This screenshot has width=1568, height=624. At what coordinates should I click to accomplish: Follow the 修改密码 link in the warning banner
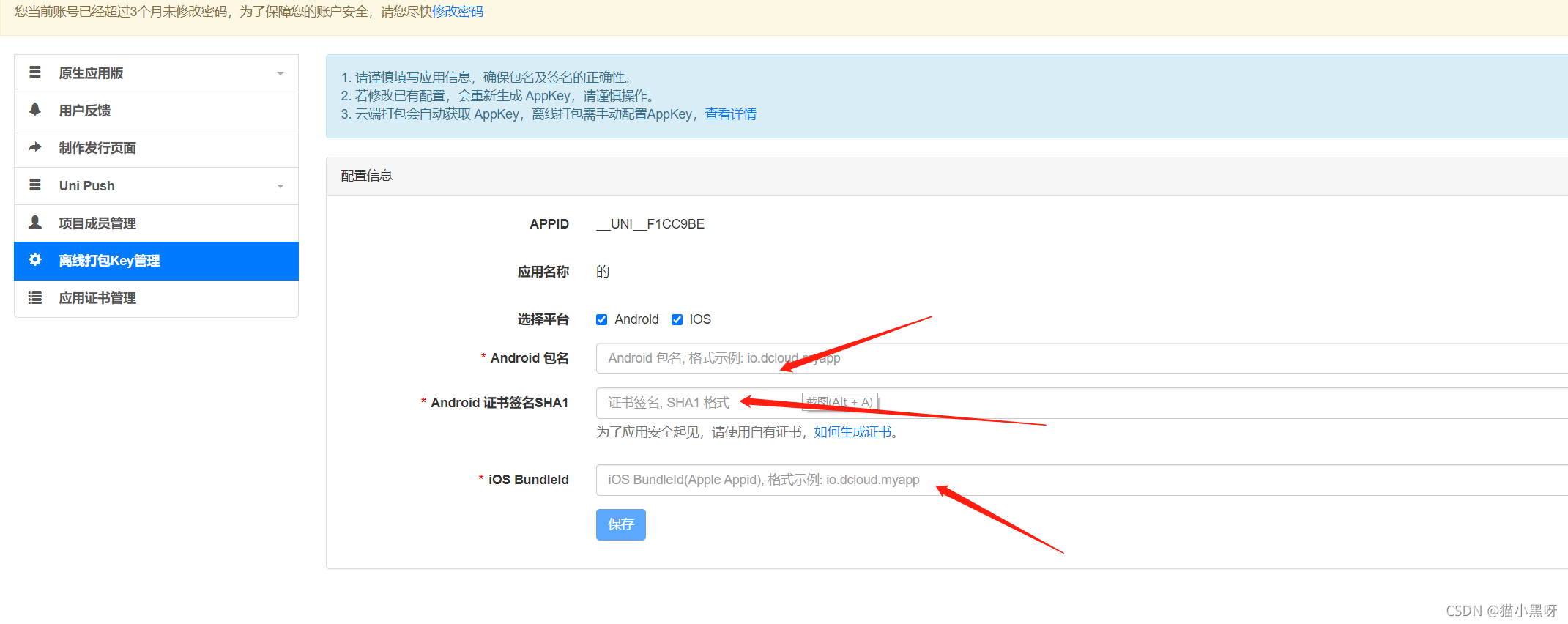click(x=458, y=12)
